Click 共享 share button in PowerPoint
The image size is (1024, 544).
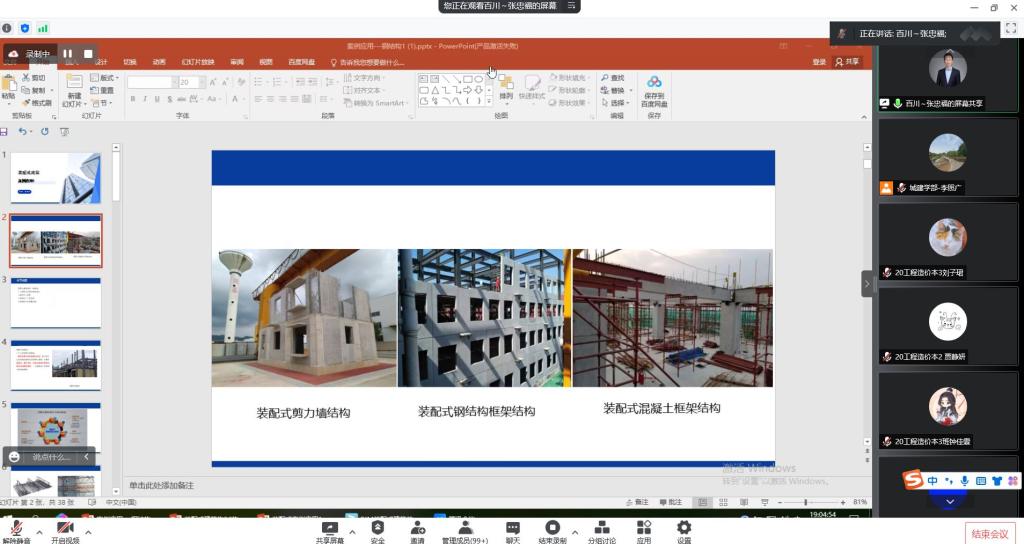[x=848, y=62]
